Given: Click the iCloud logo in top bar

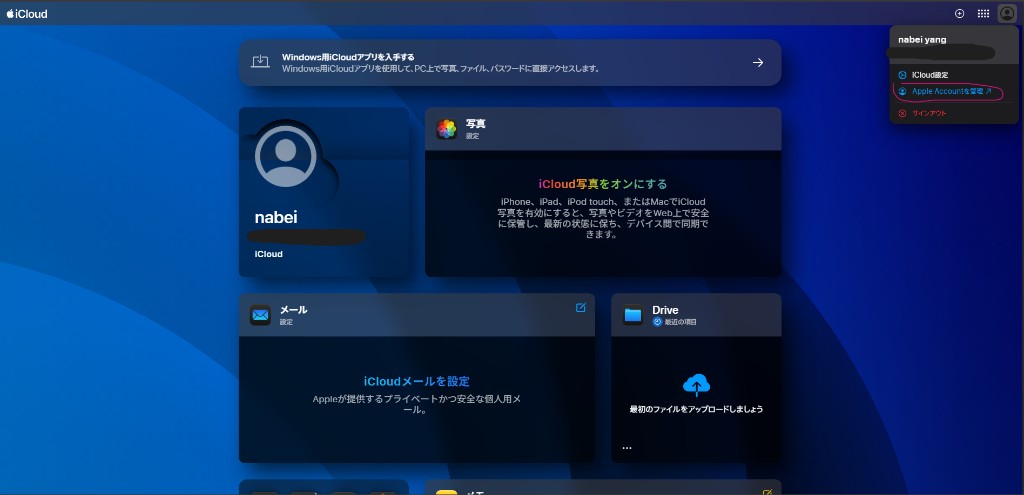Looking at the screenshot, I should (x=27, y=14).
